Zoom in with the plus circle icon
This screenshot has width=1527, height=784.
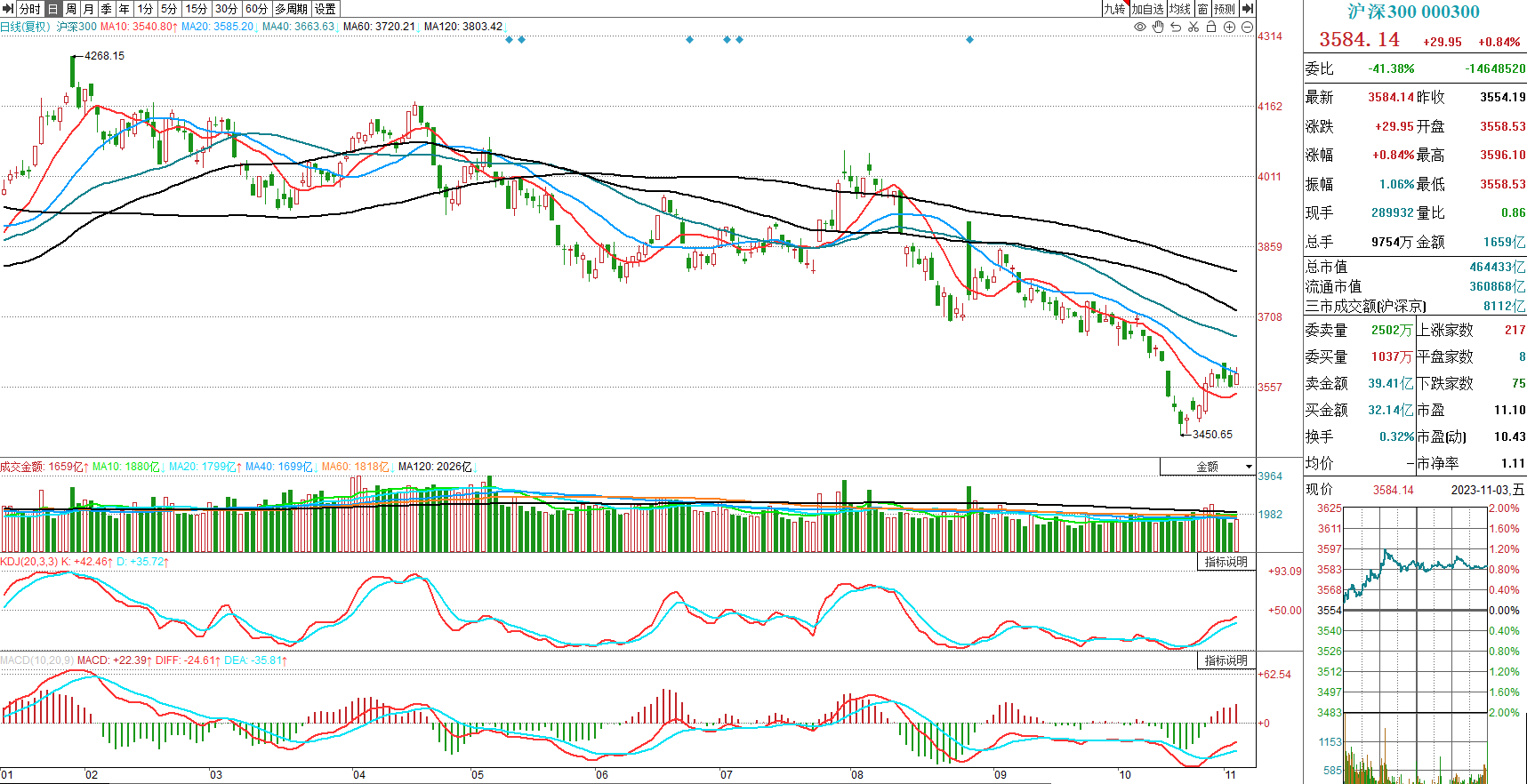[x=1229, y=27]
